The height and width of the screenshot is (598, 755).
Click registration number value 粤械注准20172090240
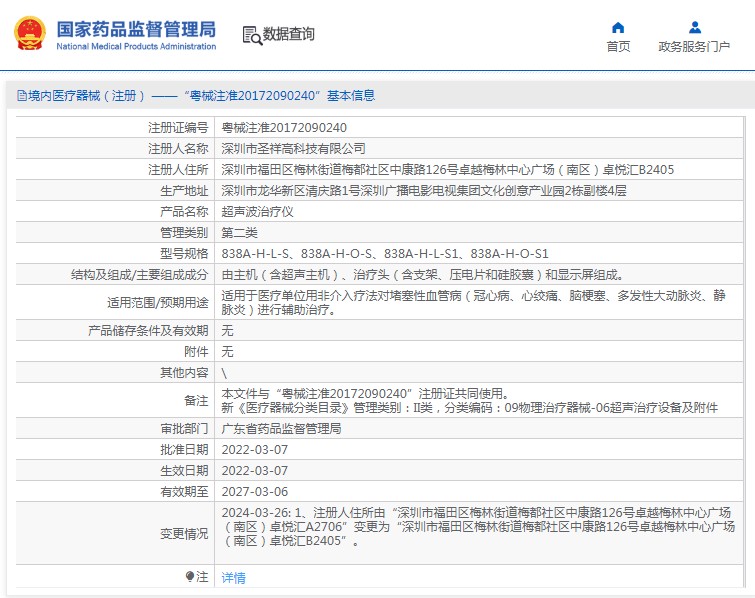[x=284, y=128]
